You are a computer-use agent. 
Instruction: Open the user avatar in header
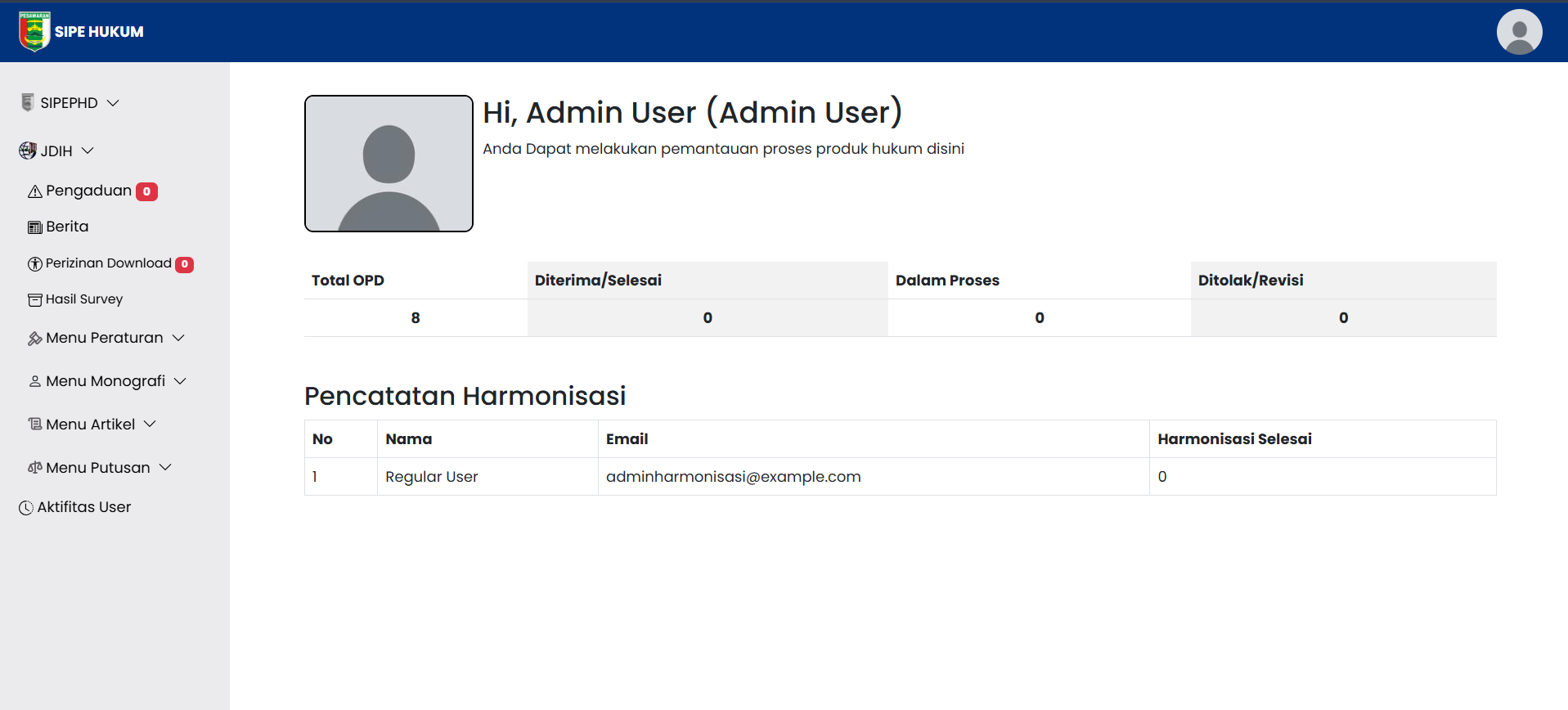(1519, 32)
